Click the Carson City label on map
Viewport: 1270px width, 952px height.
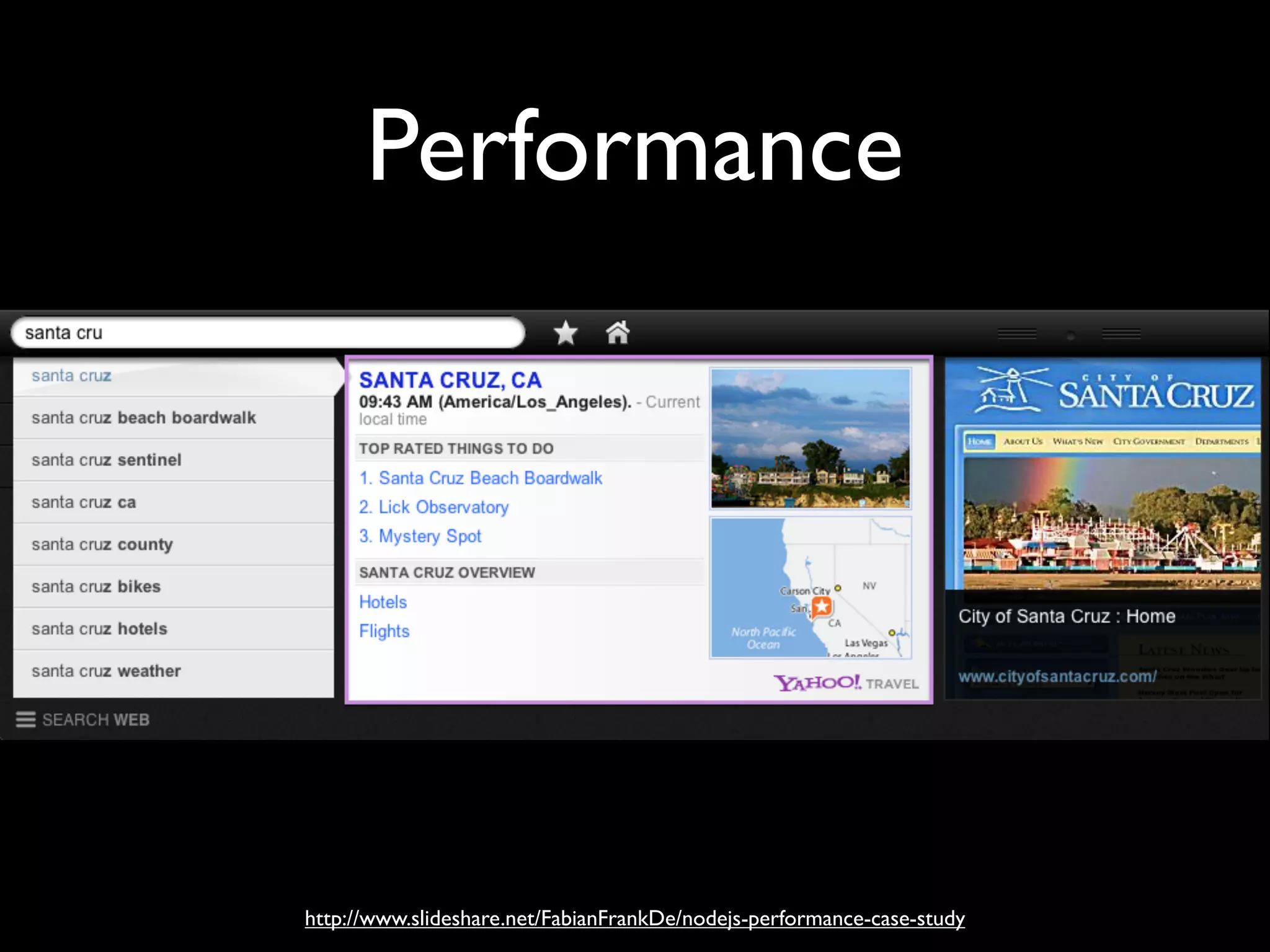click(804, 591)
